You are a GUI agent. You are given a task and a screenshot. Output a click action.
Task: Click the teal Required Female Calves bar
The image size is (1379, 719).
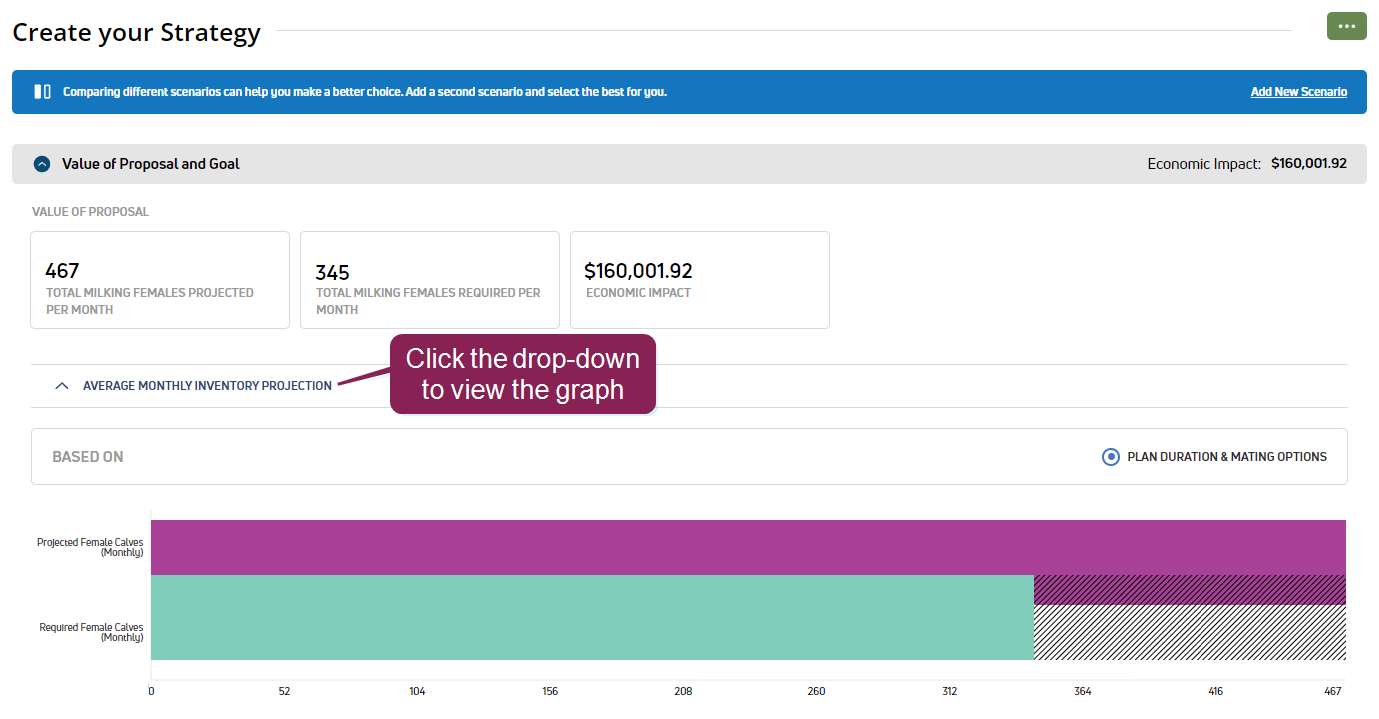(x=592, y=617)
